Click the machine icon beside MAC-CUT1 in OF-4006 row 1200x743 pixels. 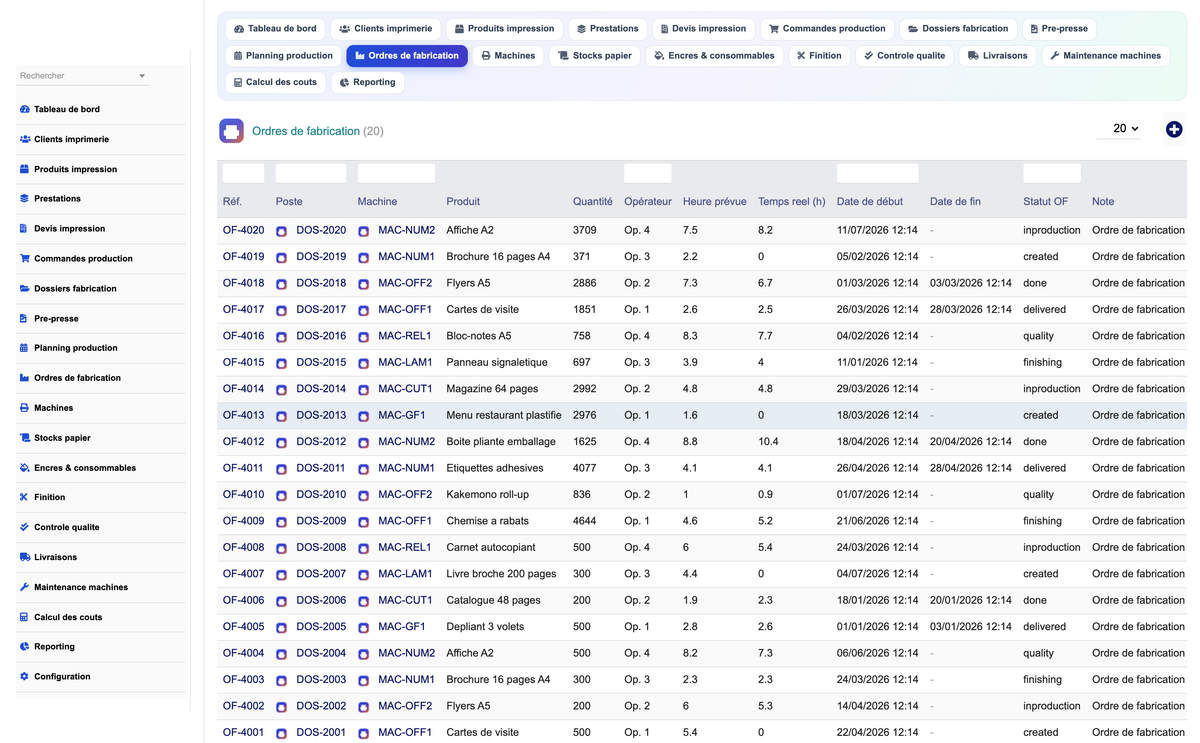pyautogui.click(x=364, y=601)
